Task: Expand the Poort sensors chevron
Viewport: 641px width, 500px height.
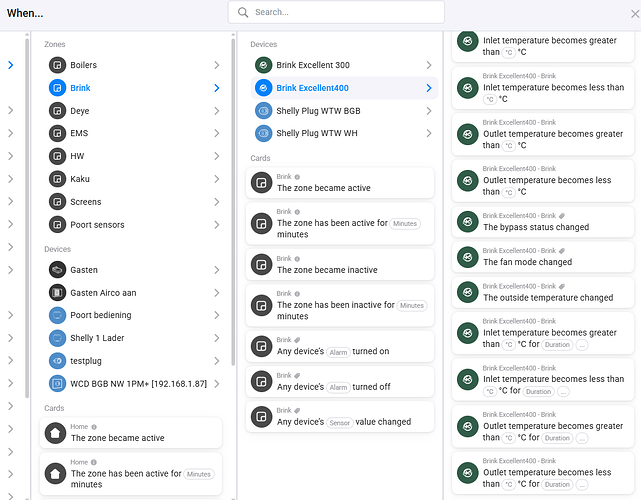Action: (x=217, y=224)
